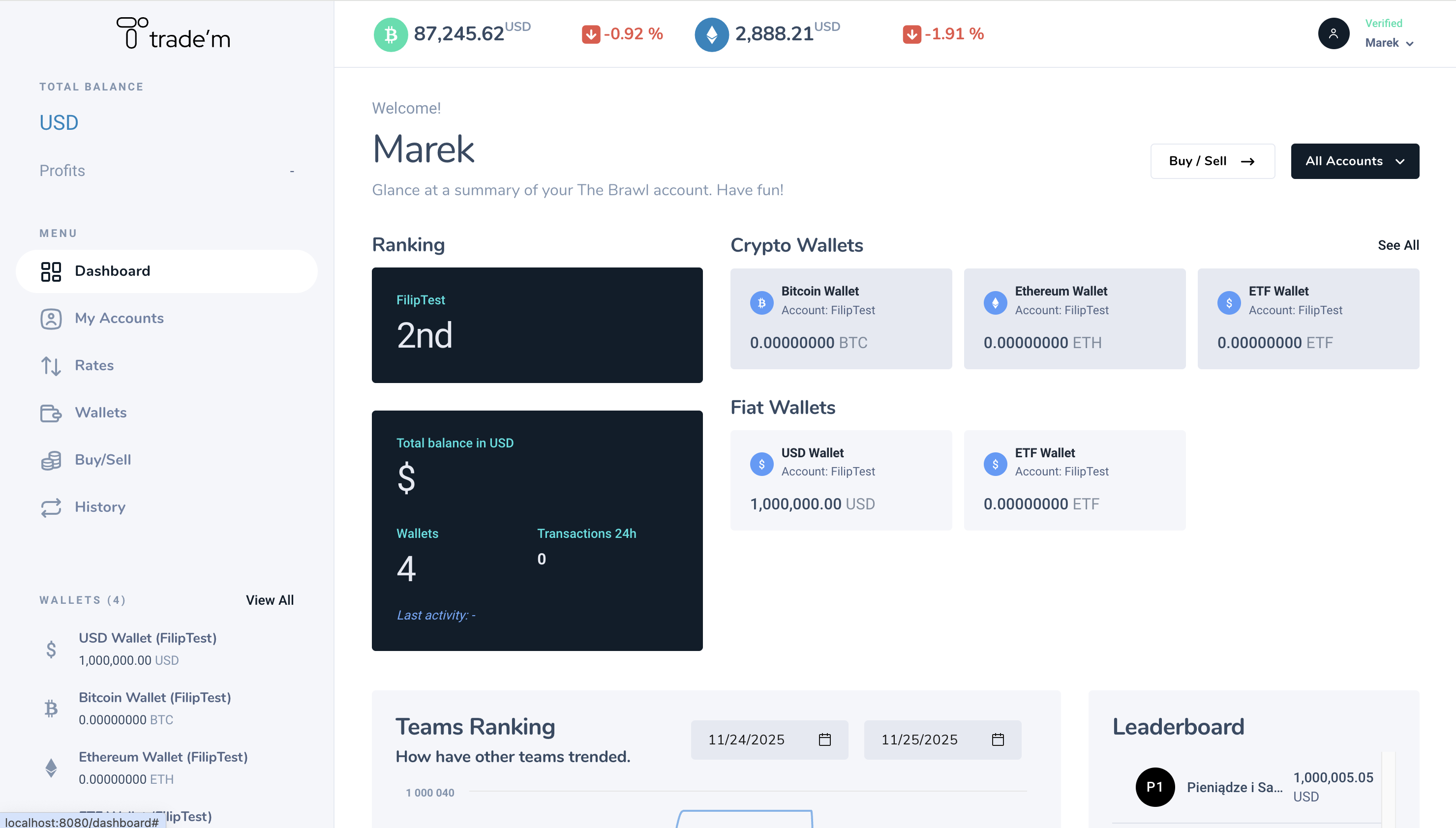Click the Buy / Sell button

coord(1212,161)
